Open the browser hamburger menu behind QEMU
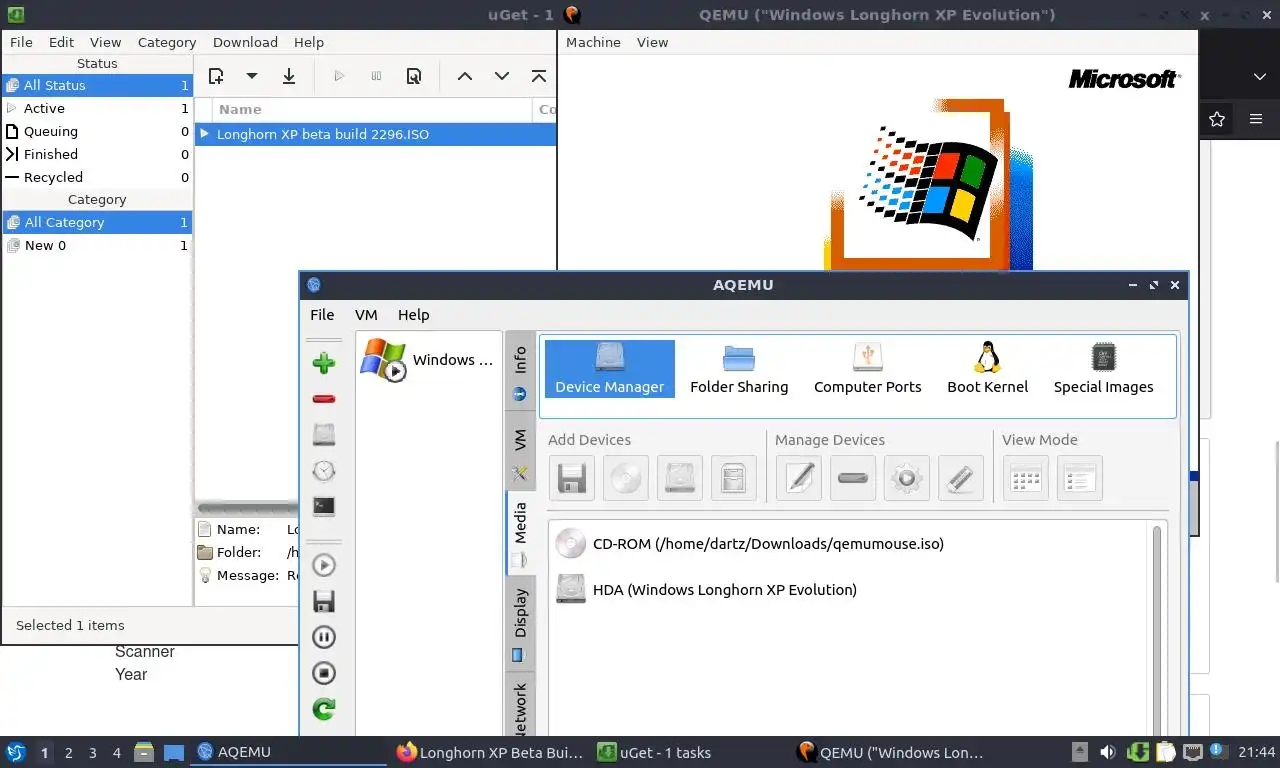 pyautogui.click(x=1256, y=119)
